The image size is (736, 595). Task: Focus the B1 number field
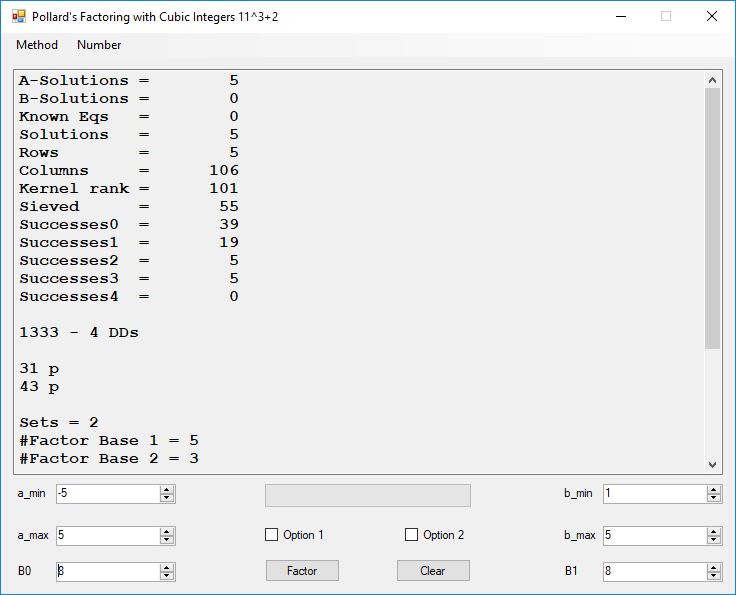coord(653,571)
